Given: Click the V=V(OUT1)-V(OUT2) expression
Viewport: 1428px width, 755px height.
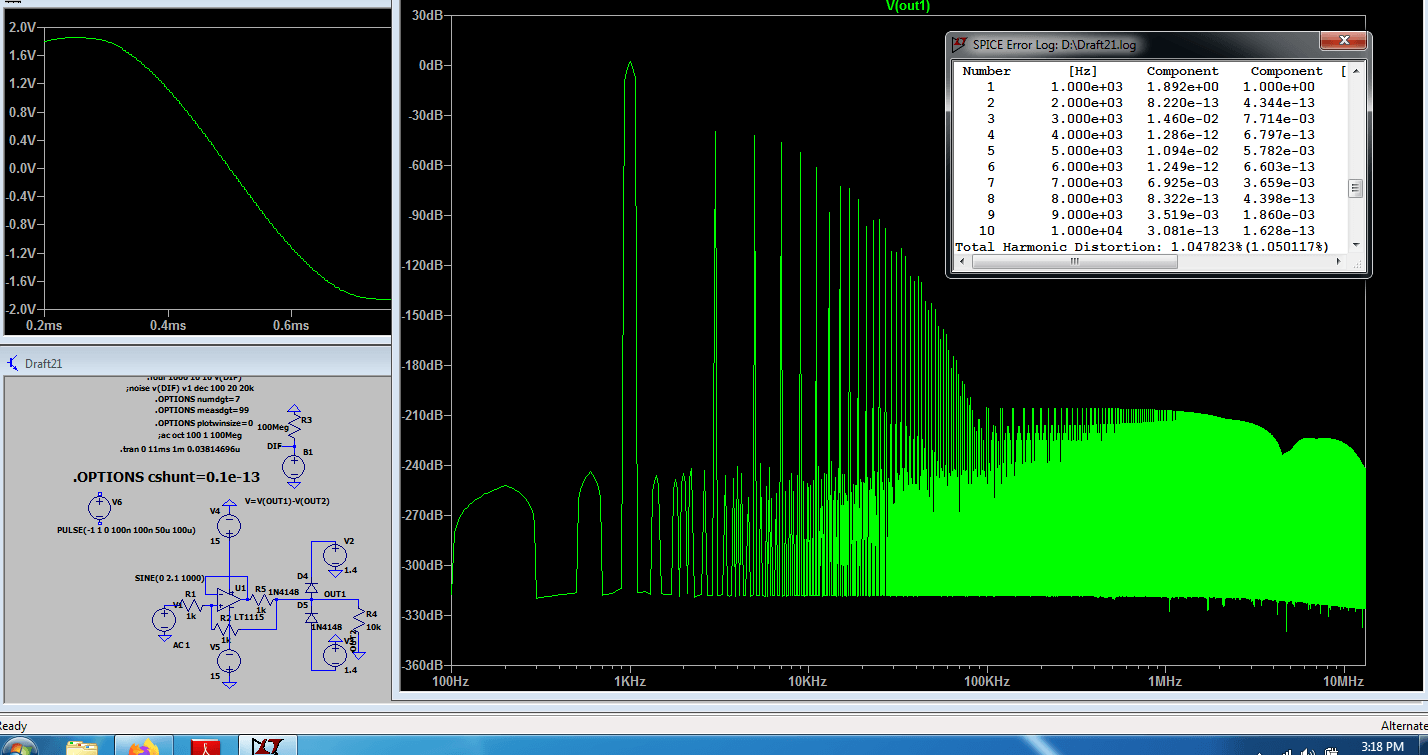Looking at the screenshot, I should coord(287,501).
